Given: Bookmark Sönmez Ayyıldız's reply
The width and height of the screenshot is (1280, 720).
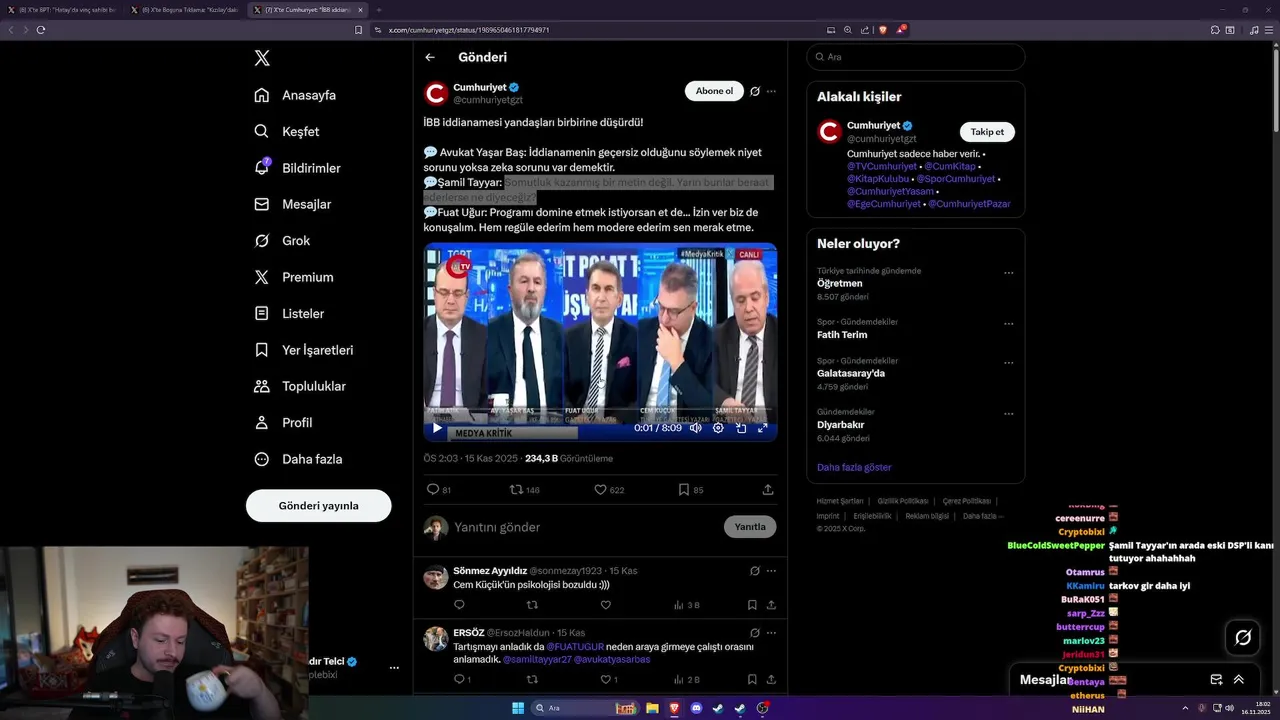Looking at the screenshot, I should click(752, 605).
